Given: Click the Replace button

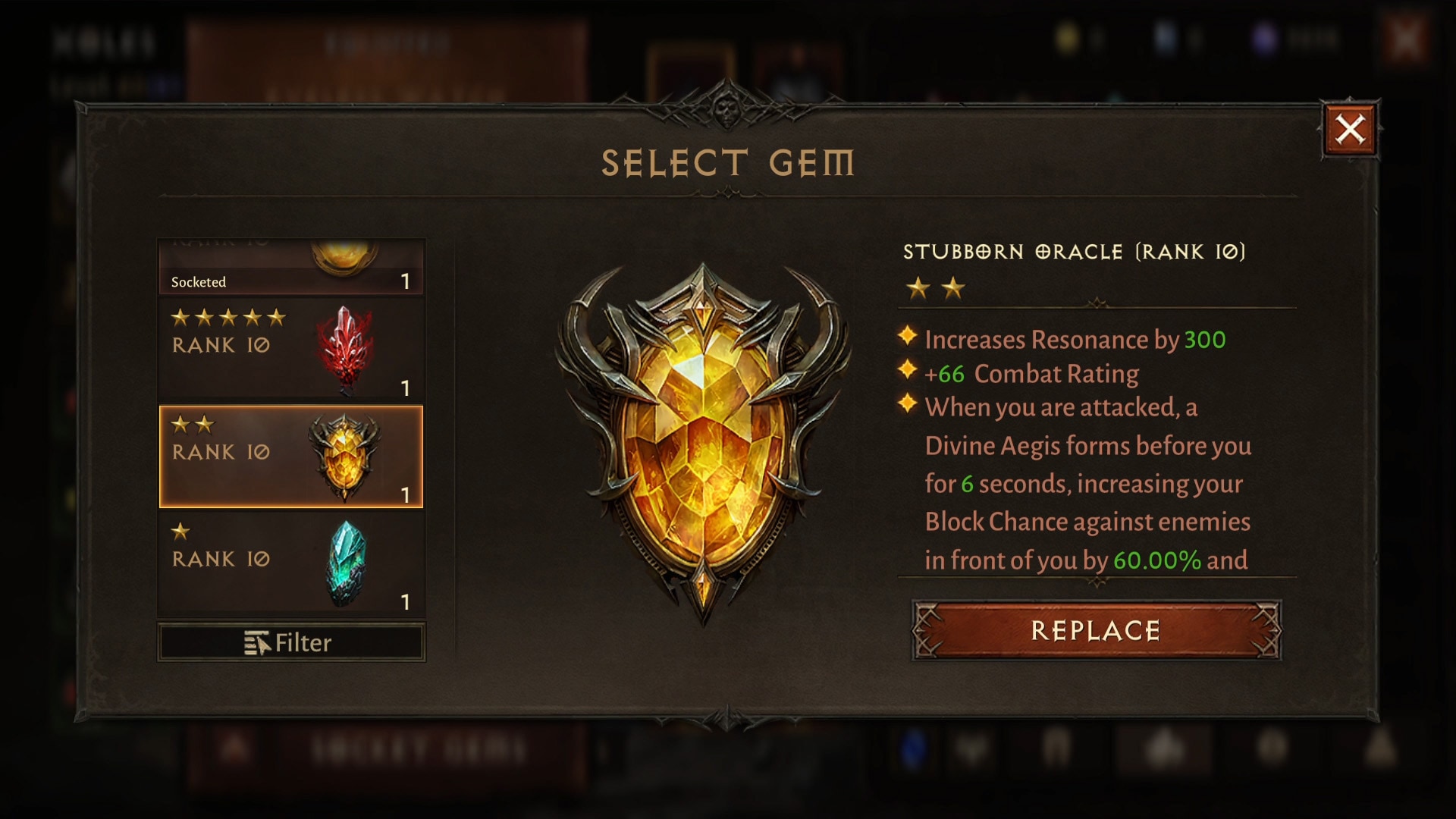Looking at the screenshot, I should pyautogui.click(x=1096, y=630).
